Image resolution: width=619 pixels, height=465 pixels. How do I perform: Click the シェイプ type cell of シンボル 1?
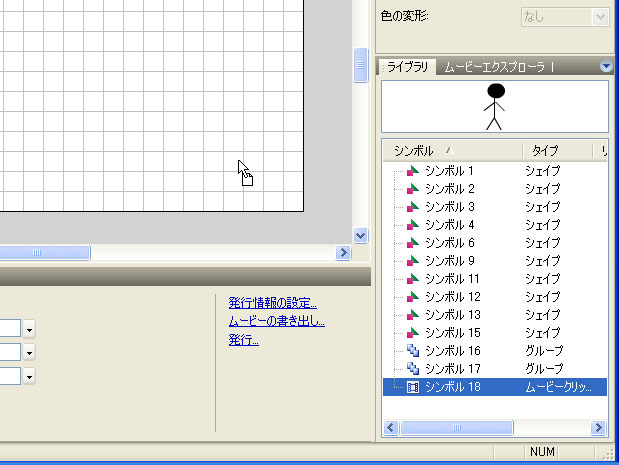(x=542, y=171)
